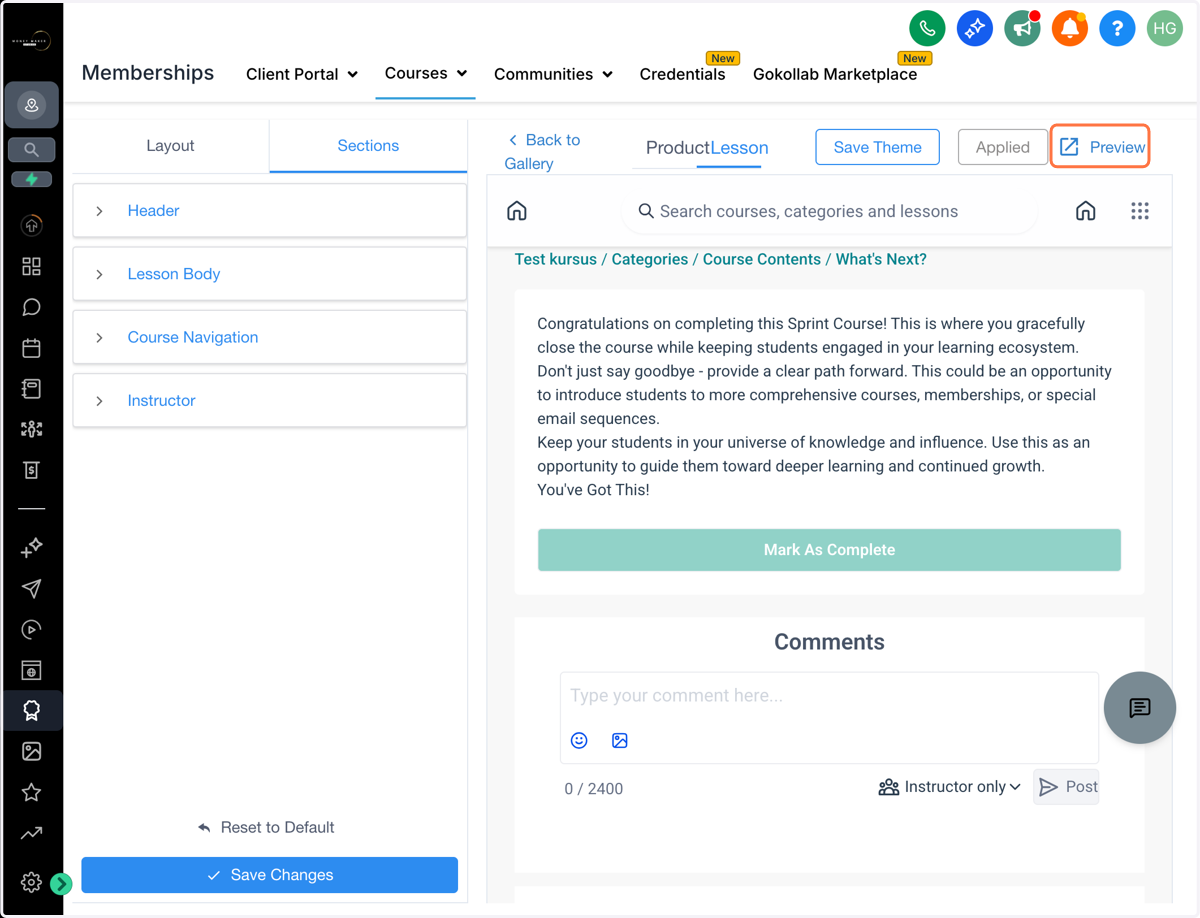Image resolution: width=1200 pixels, height=918 pixels.
Task: Open the Communities dropdown menu
Action: click(x=553, y=74)
